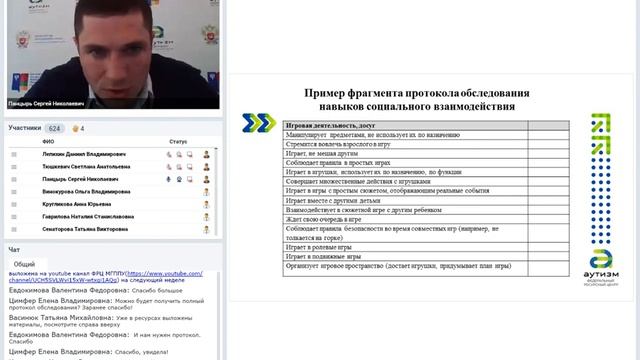This screenshot has height=360, width=640.
Task: Open the YouTube channel link in chat
Action: click(106, 277)
